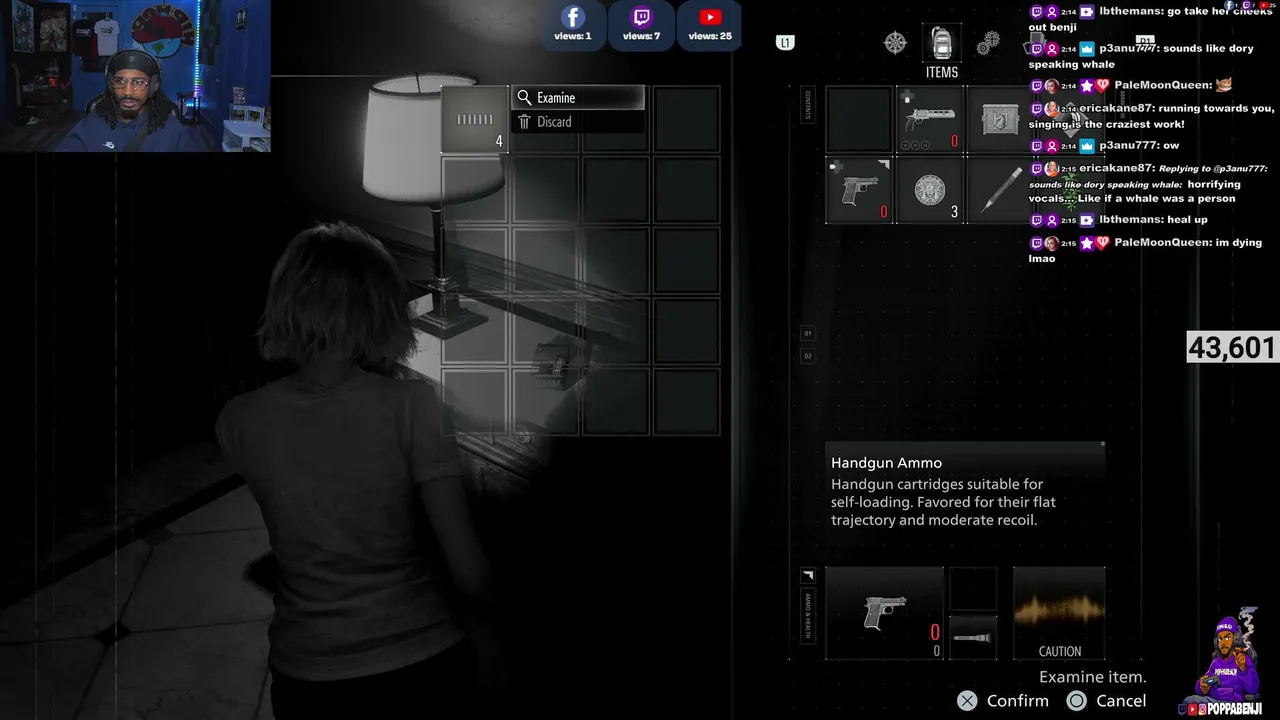Click the YouTube views counter icon
Screen dimensions: 1280x720
tap(710, 18)
